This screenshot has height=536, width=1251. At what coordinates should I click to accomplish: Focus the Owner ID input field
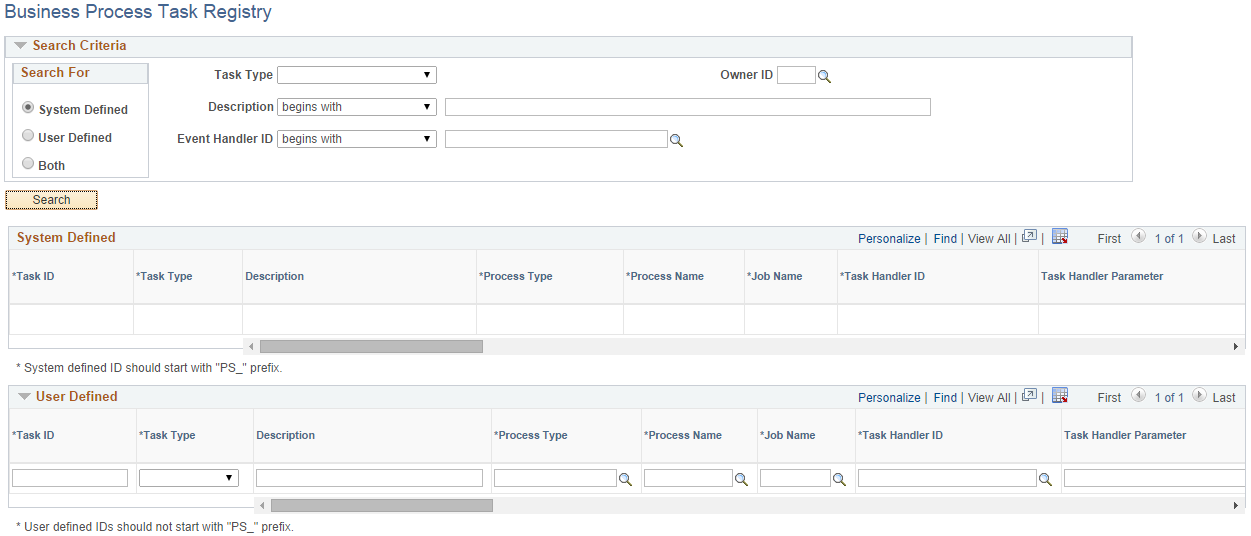click(796, 75)
